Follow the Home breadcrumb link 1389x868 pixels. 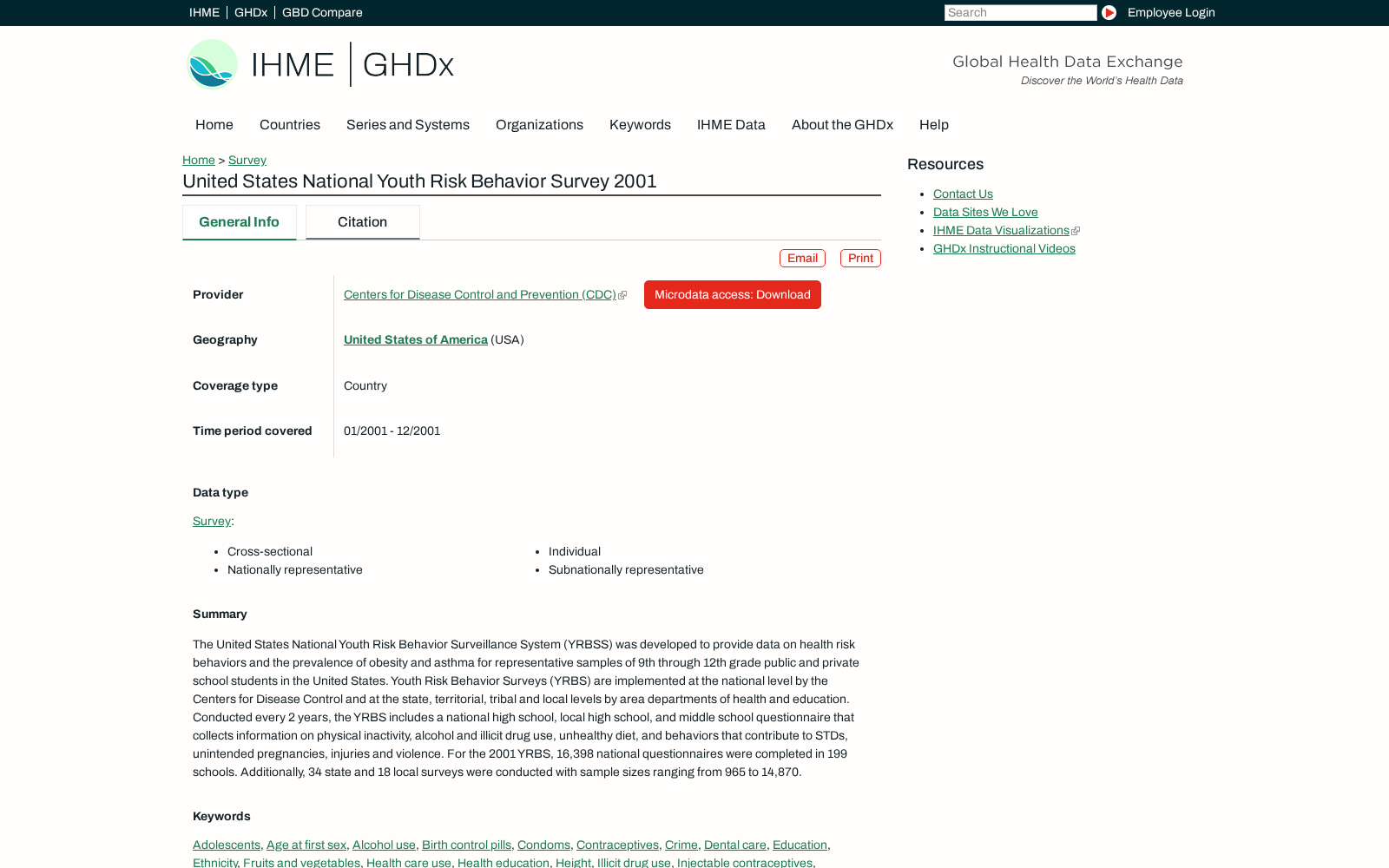pyautogui.click(x=199, y=160)
